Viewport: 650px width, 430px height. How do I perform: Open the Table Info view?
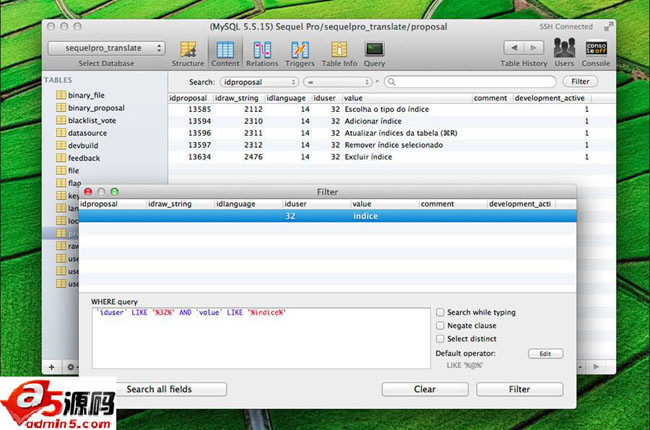[x=339, y=54]
